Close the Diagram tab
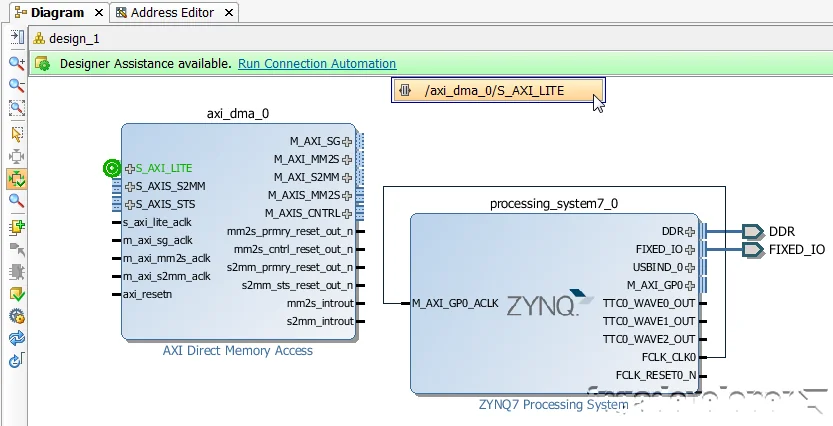Image resolution: width=833 pixels, height=426 pixels. [99, 13]
